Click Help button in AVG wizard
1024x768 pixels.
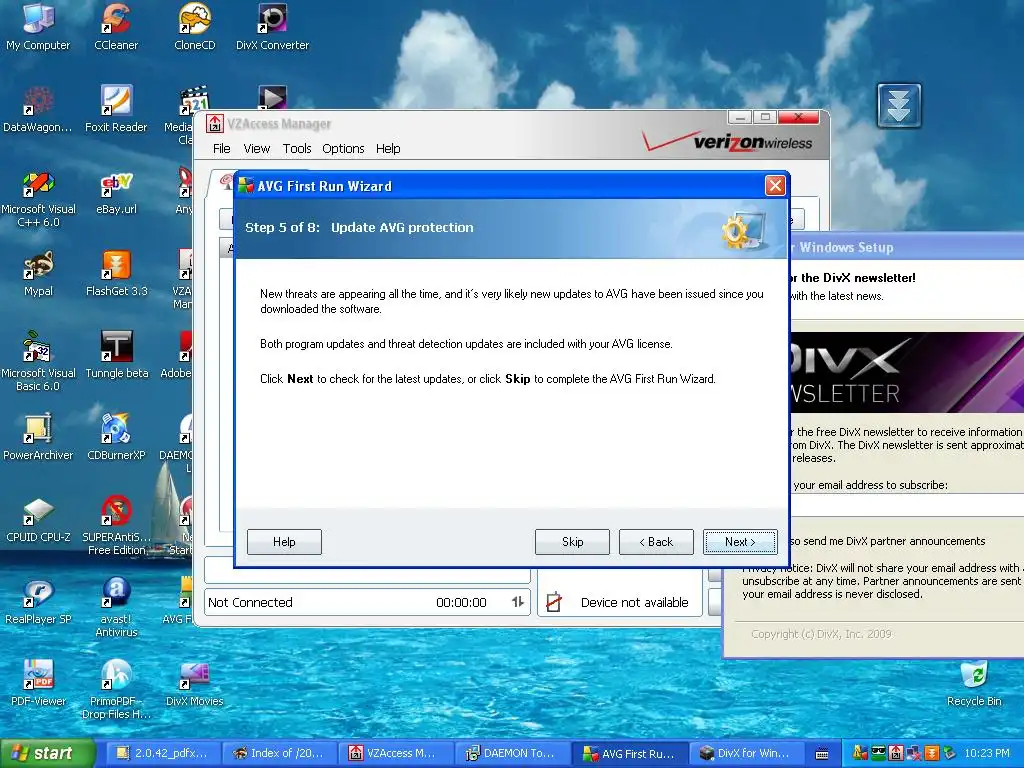pyautogui.click(x=284, y=541)
